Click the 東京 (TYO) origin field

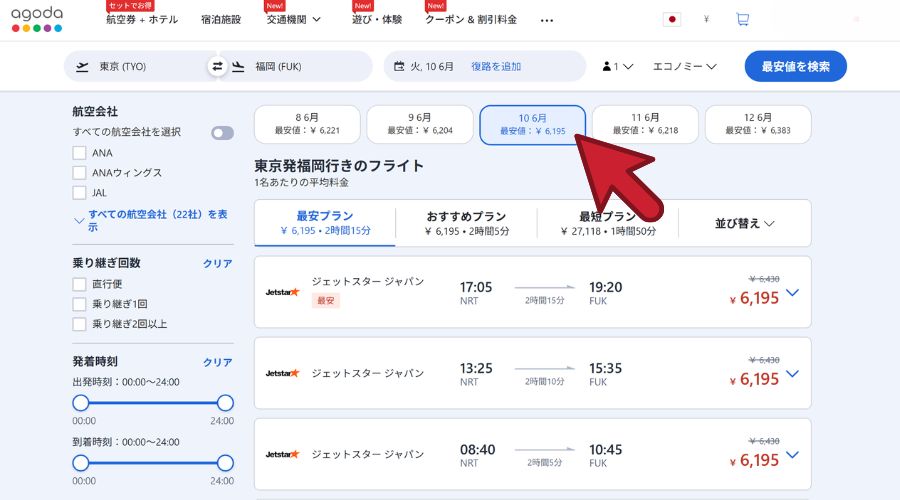pyautogui.click(x=141, y=67)
